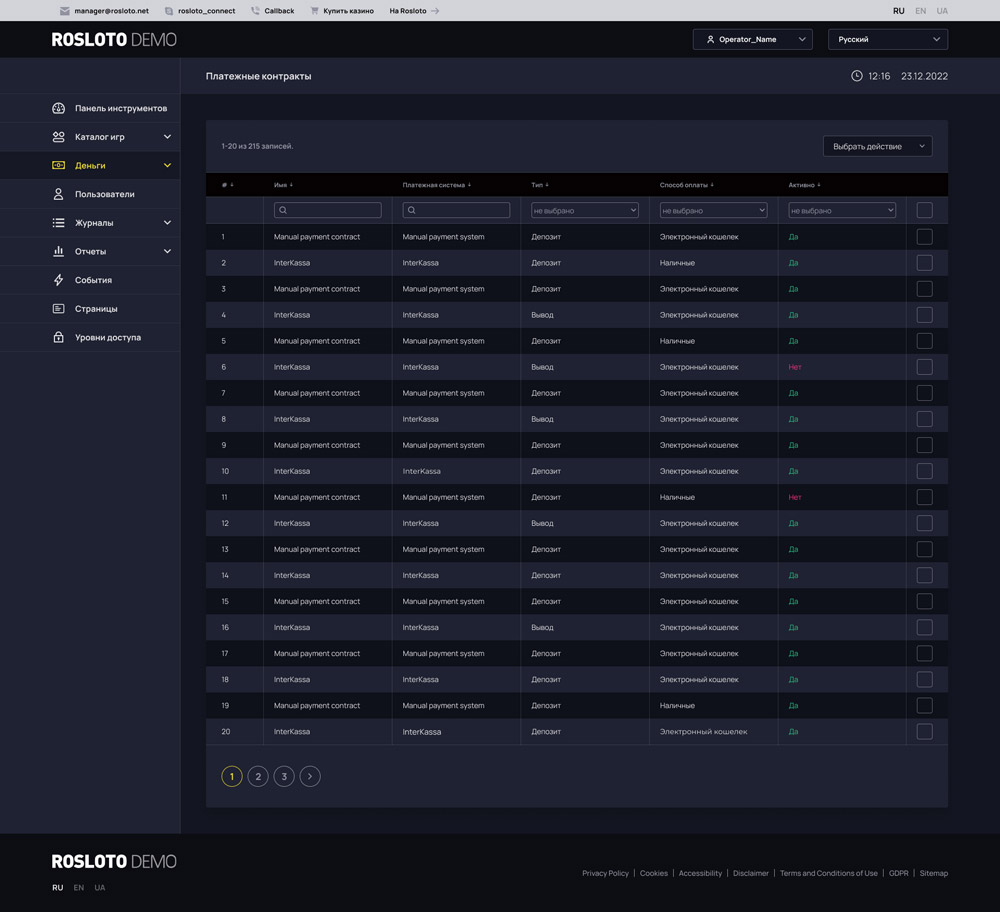Screen dimensions: 1000x912
Task: Click the game catalog icon
Action: (x=58, y=137)
